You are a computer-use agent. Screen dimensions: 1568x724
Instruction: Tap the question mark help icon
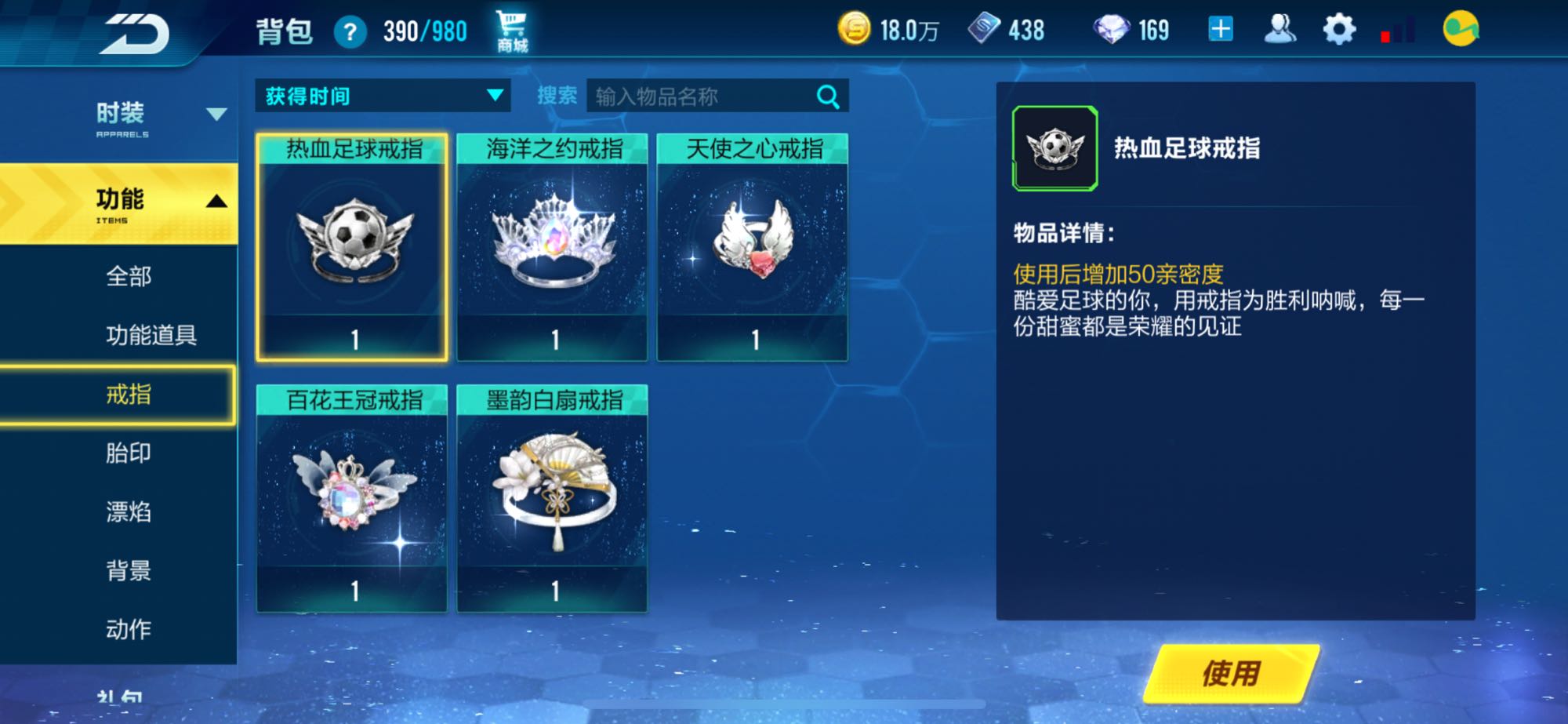[x=350, y=32]
